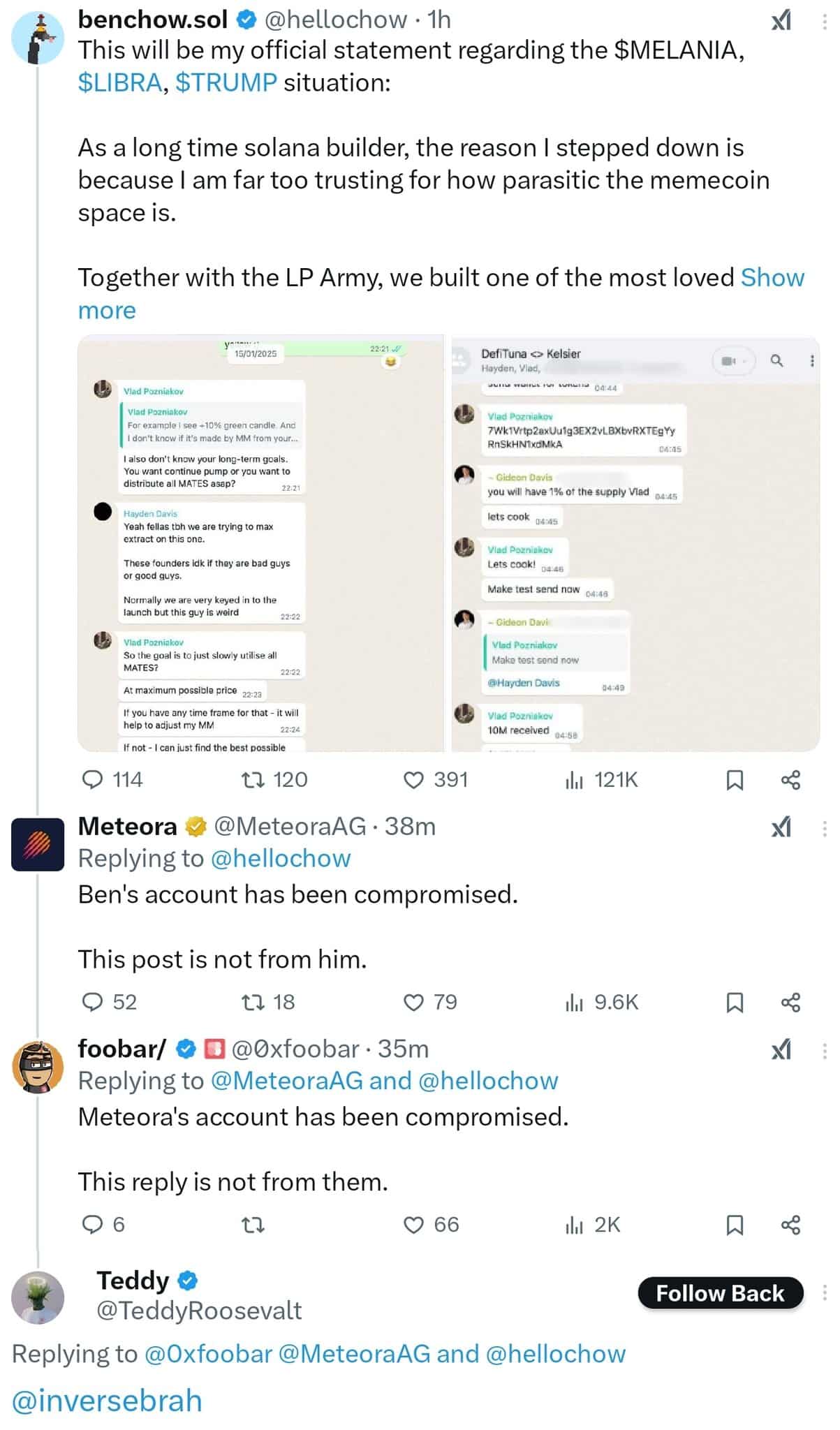Viewport: 840px width, 1430px height.
Task: Open Grok icon on benchow.sol's post
Action: 781,22
